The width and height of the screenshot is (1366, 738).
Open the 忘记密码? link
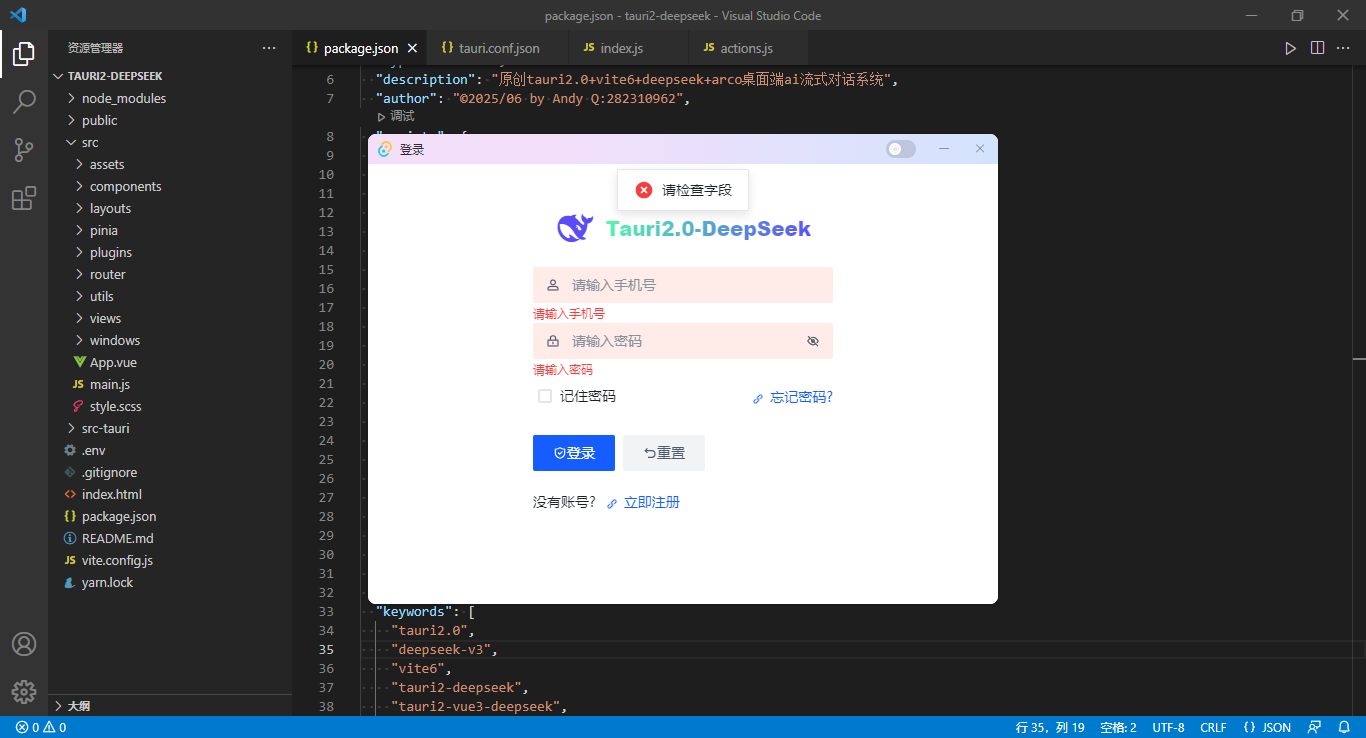(x=793, y=397)
